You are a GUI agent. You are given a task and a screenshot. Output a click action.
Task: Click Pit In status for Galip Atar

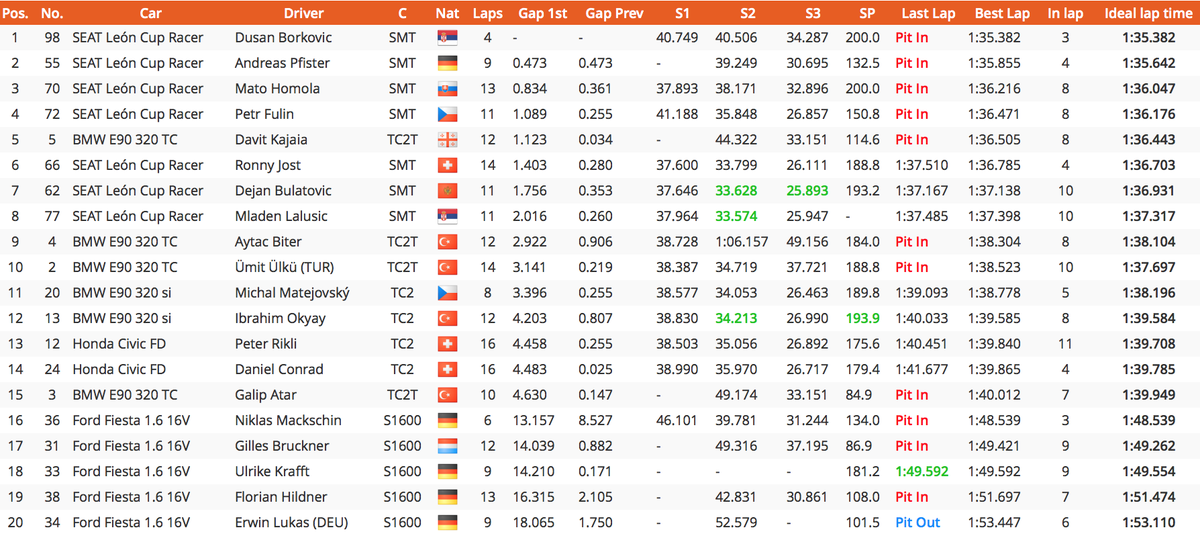(911, 394)
